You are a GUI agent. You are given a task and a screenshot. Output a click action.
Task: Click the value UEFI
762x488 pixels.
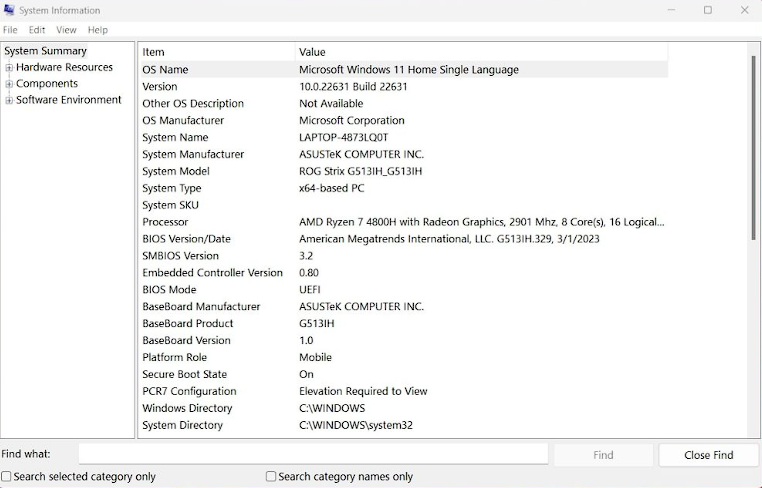(310, 290)
